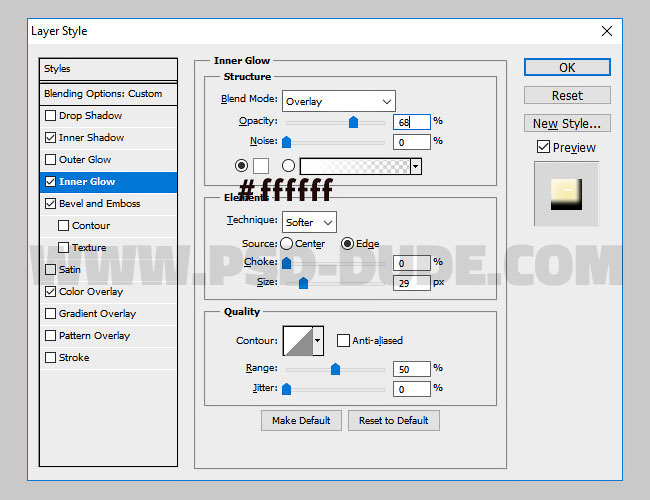This screenshot has width=650, height=500.
Task: Select the gradient radio button
Action: 289,166
